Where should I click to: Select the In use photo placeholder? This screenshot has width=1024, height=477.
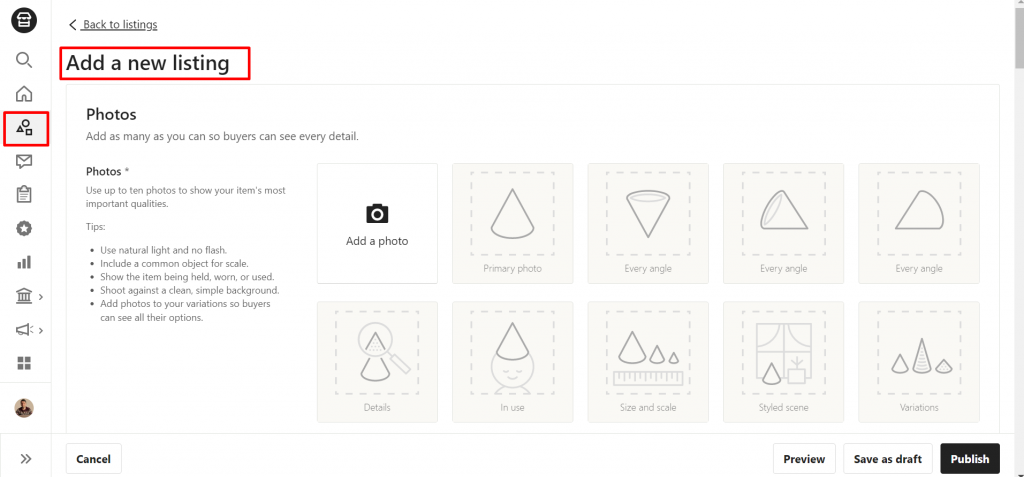513,362
